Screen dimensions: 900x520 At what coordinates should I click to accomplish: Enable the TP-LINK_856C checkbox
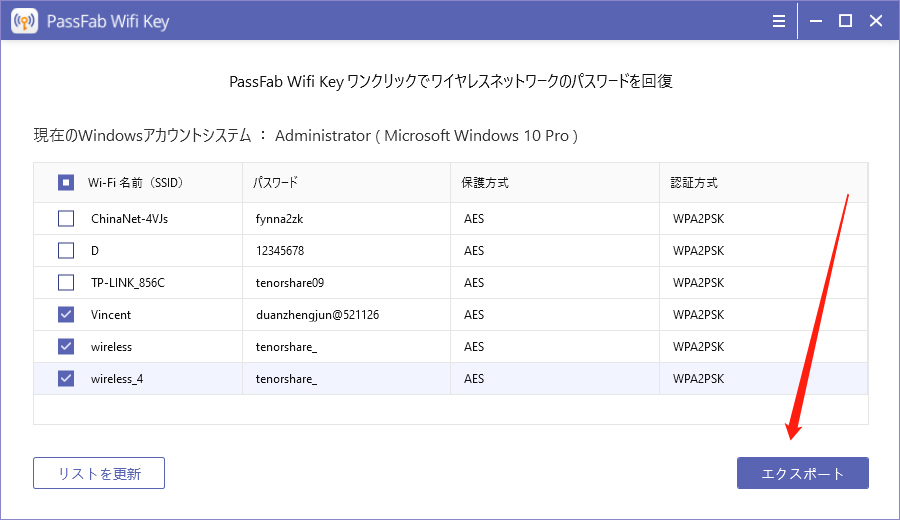tap(66, 282)
